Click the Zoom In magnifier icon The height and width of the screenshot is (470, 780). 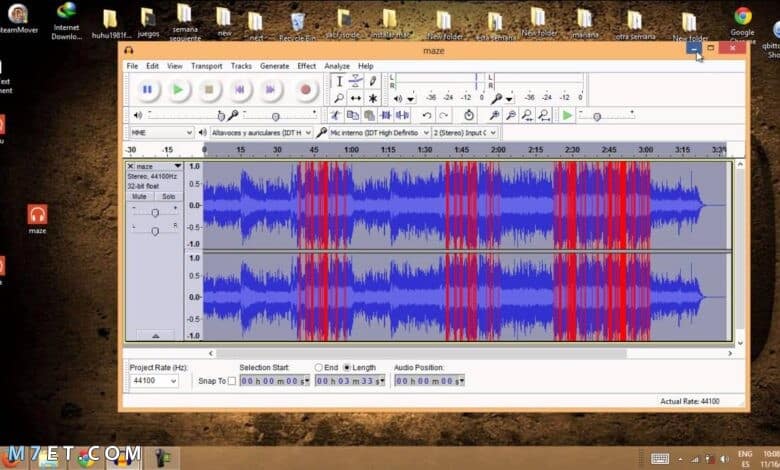(x=494, y=115)
